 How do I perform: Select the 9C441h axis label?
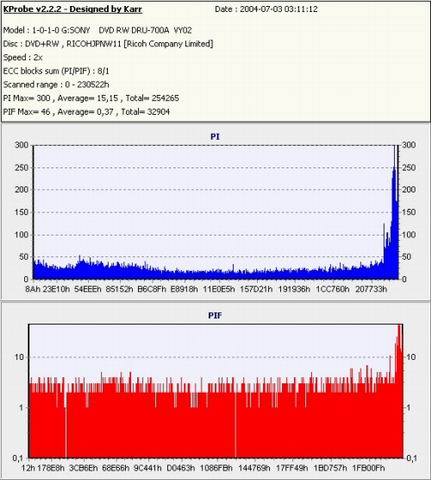(147, 468)
